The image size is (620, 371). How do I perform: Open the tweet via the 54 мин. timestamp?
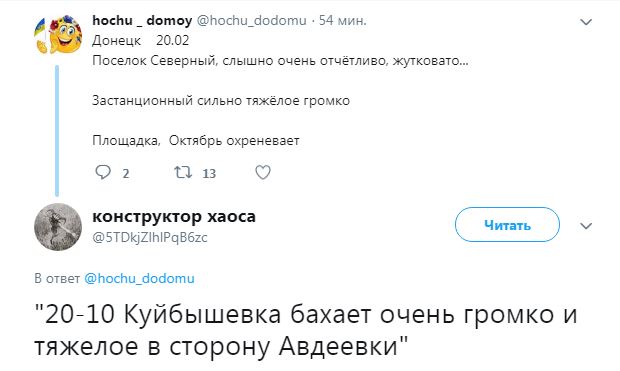(343, 20)
